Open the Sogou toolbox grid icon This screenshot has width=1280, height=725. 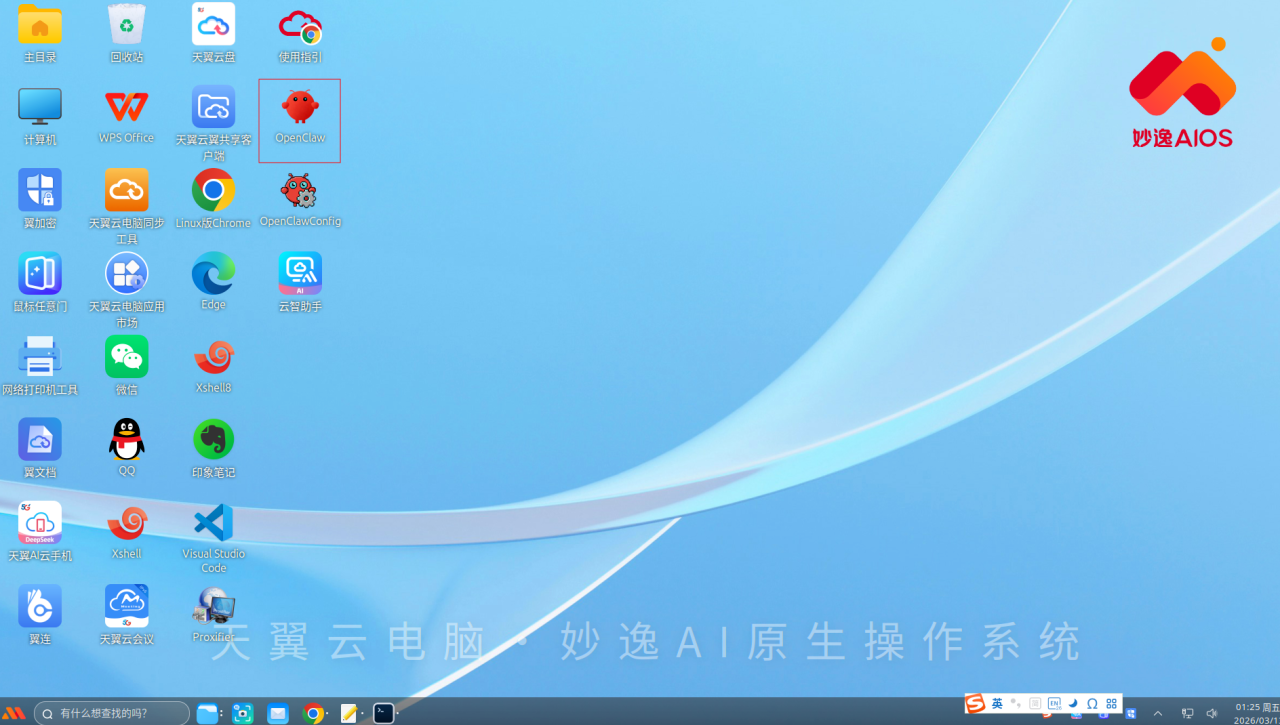click(1111, 704)
